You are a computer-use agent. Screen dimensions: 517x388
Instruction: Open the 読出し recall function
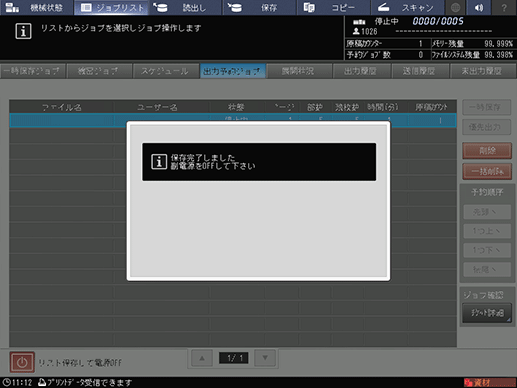pyautogui.click(x=185, y=7)
